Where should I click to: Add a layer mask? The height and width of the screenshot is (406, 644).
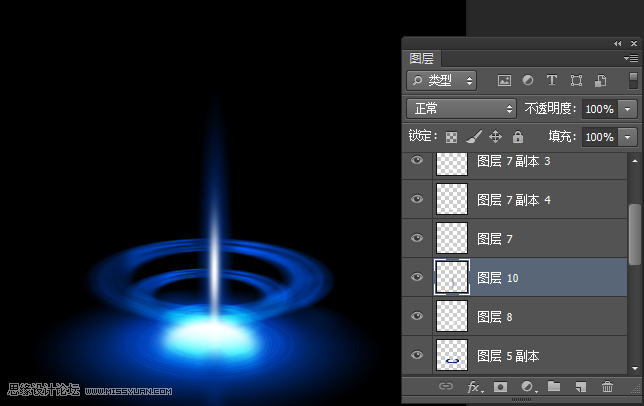(x=500, y=387)
